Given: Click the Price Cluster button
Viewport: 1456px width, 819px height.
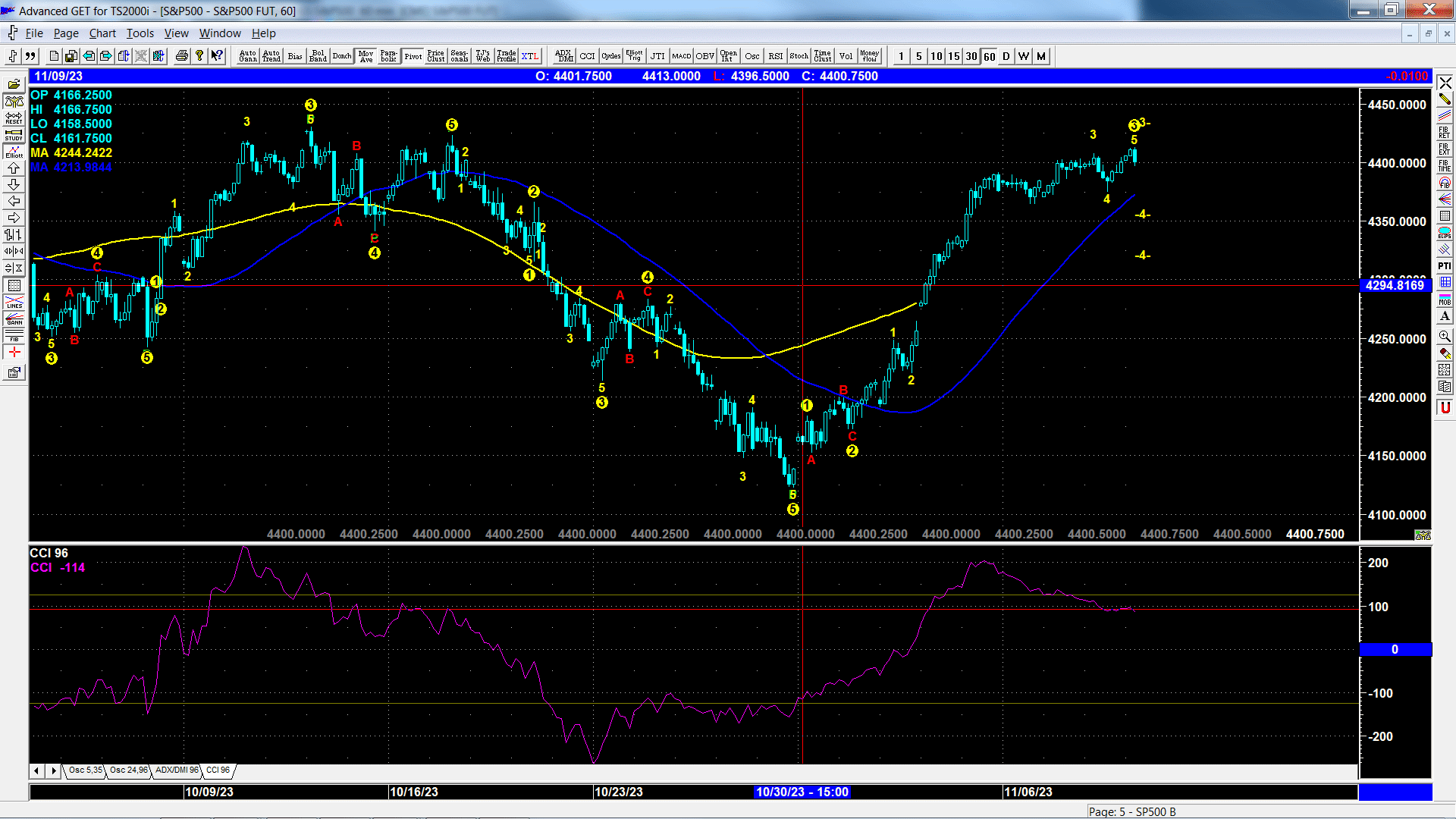Looking at the screenshot, I should pos(436,56).
